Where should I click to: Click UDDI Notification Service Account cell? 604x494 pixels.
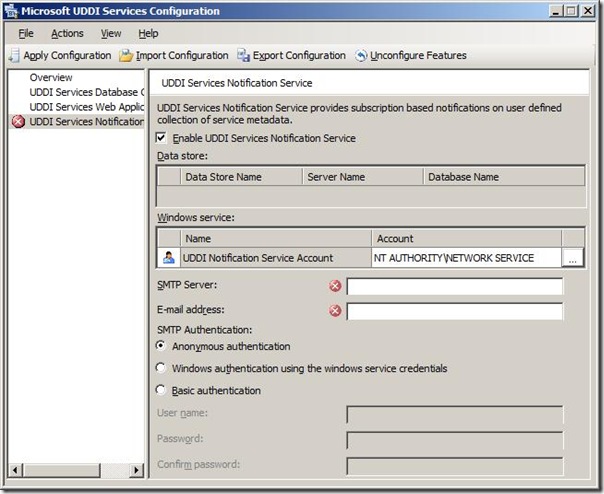(x=276, y=258)
